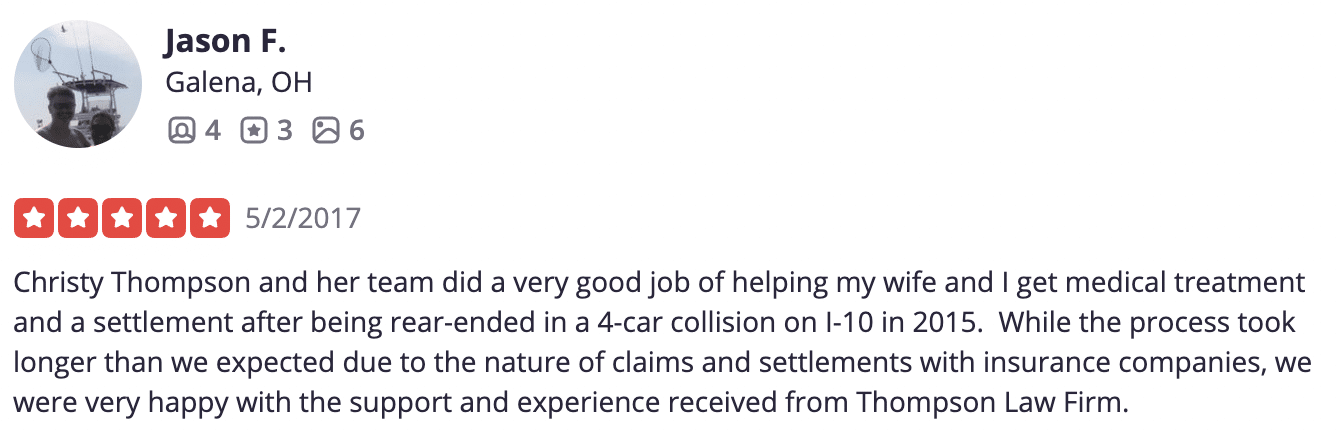Click the reviews star icon beside number 3
Screen dimensions: 1340x442
coord(254,130)
